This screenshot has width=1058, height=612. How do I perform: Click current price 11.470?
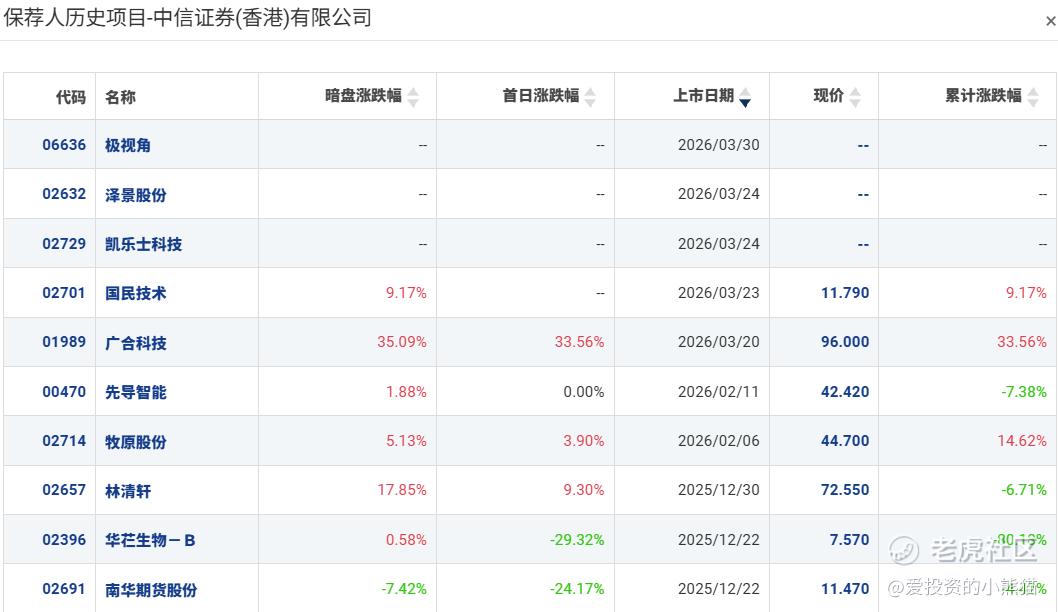tap(845, 589)
